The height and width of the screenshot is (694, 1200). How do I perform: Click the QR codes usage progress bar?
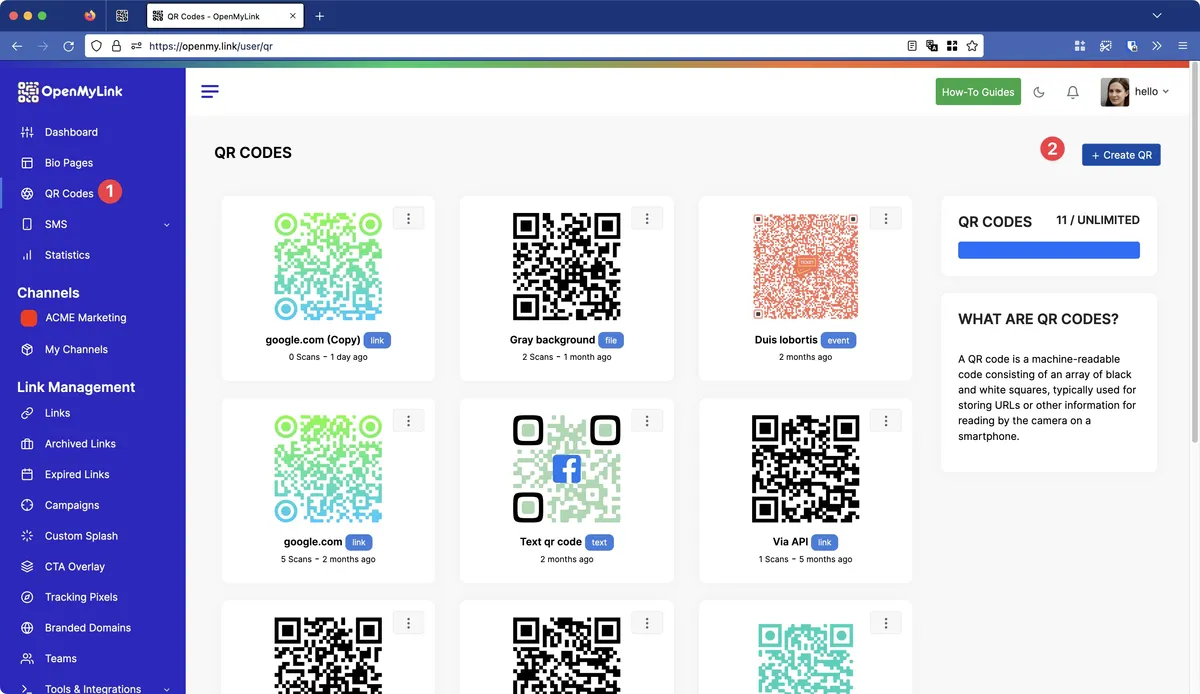pyautogui.click(x=1049, y=250)
